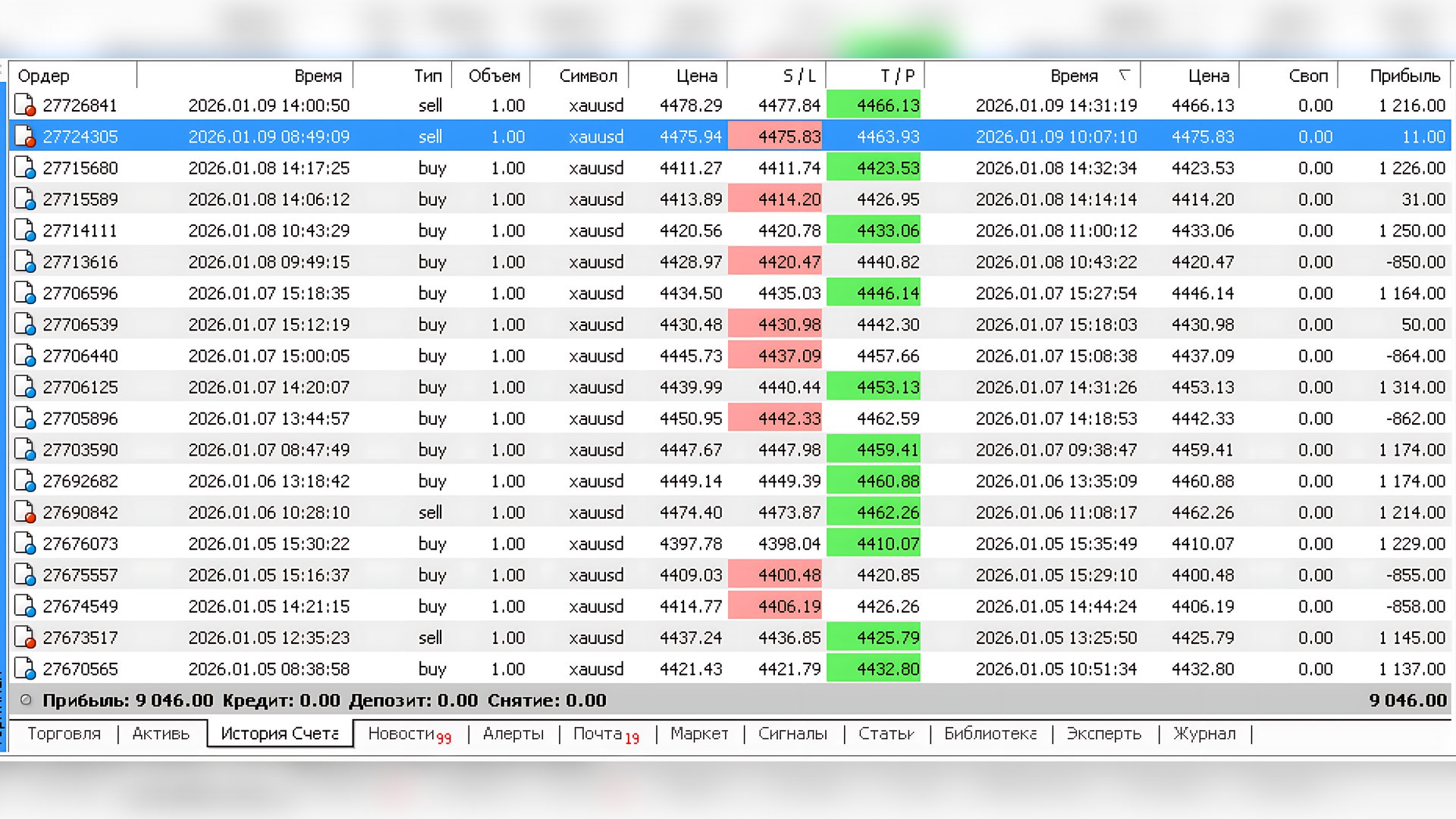The width and height of the screenshot is (1456, 819).
Task: Sort by the Своп column header
Action: coord(1288,76)
